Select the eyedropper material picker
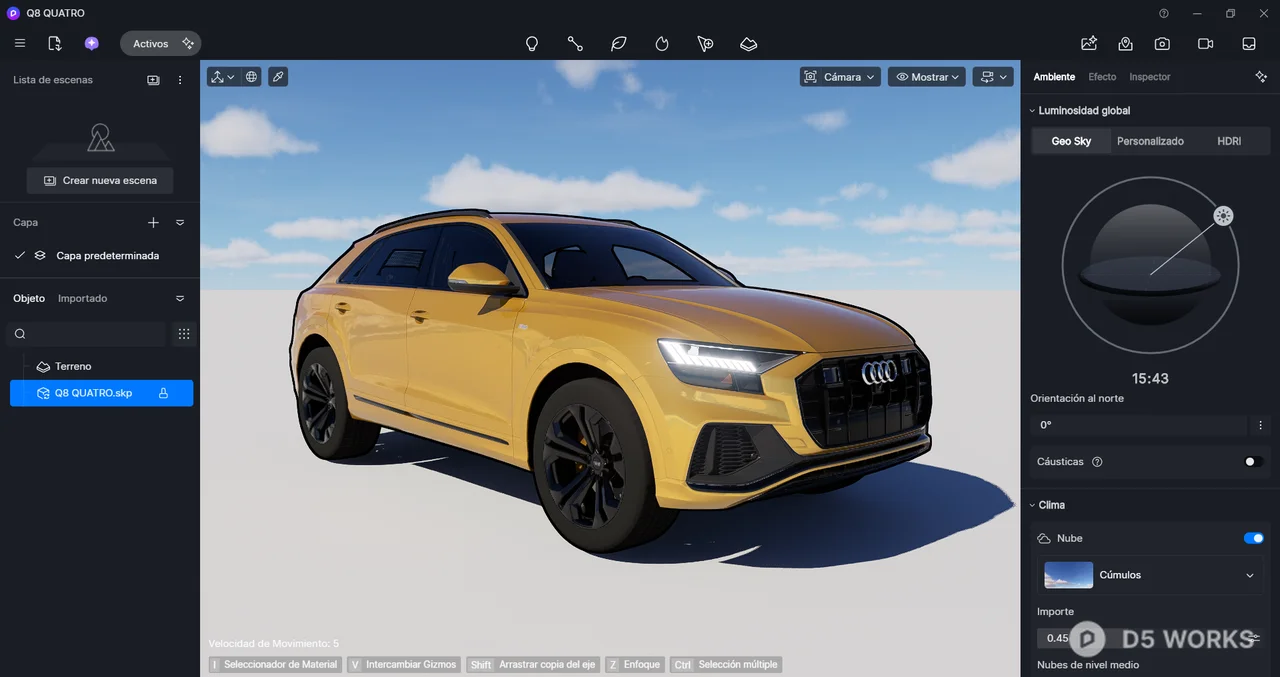 click(x=278, y=77)
